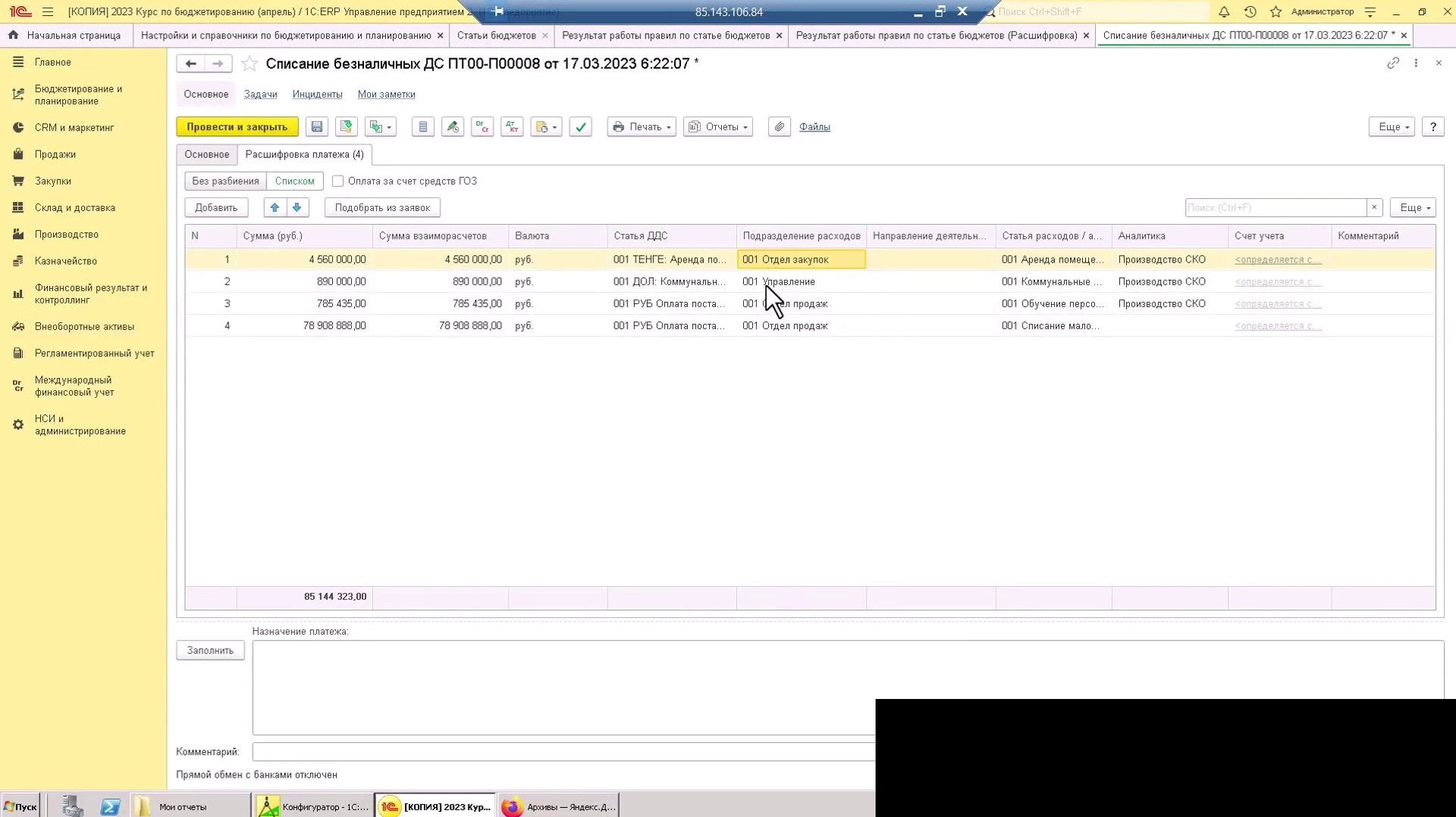The width and height of the screenshot is (1456, 817).
Task: Select the Списком mode
Action: (x=294, y=181)
